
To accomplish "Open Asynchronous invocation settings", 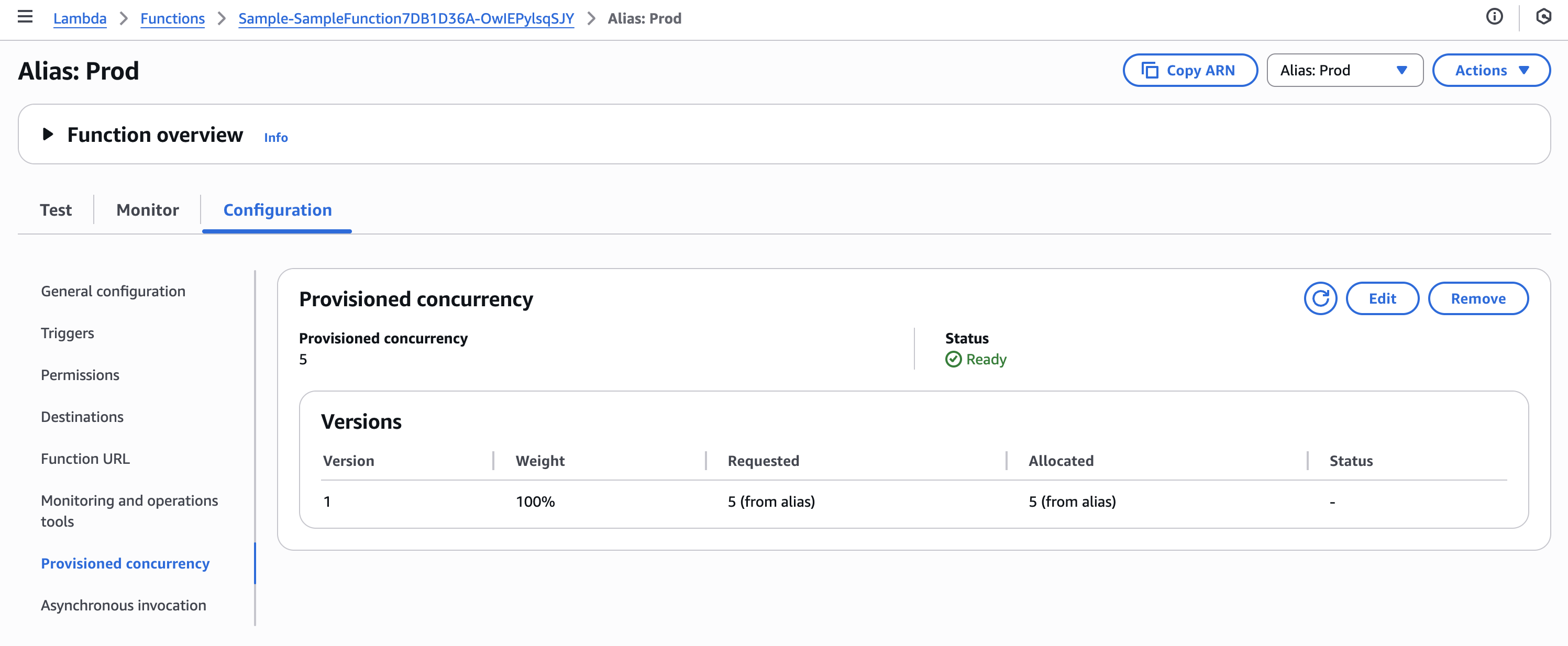I will pyautogui.click(x=123, y=605).
